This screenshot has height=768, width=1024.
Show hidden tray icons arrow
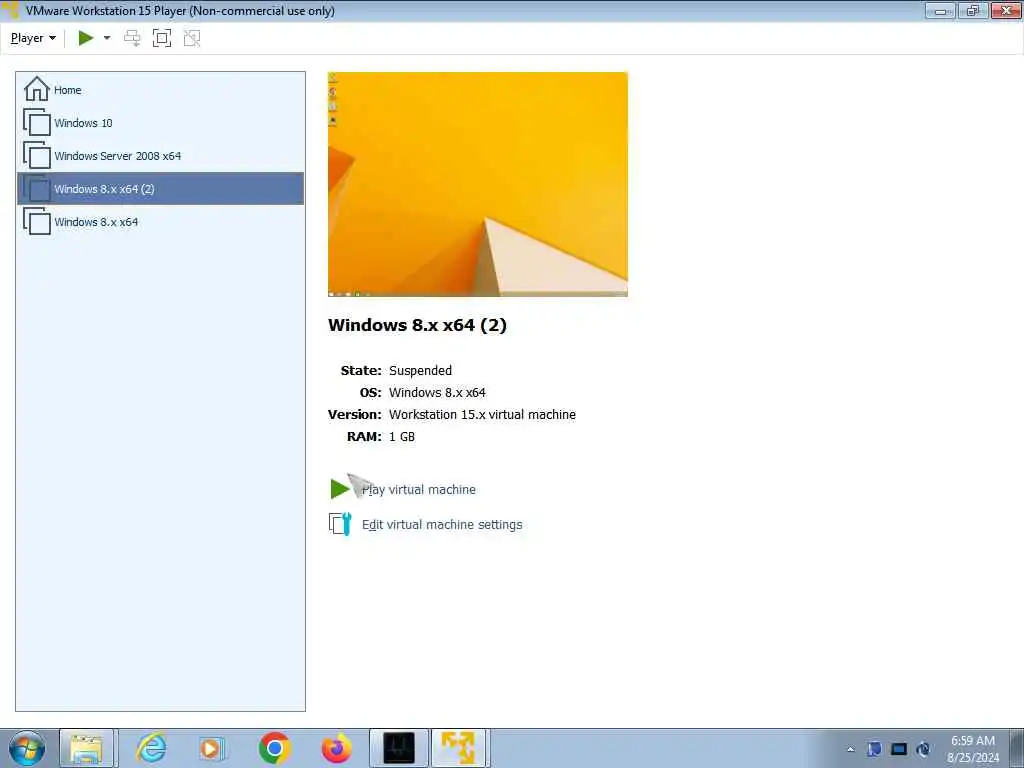[850, 749]
